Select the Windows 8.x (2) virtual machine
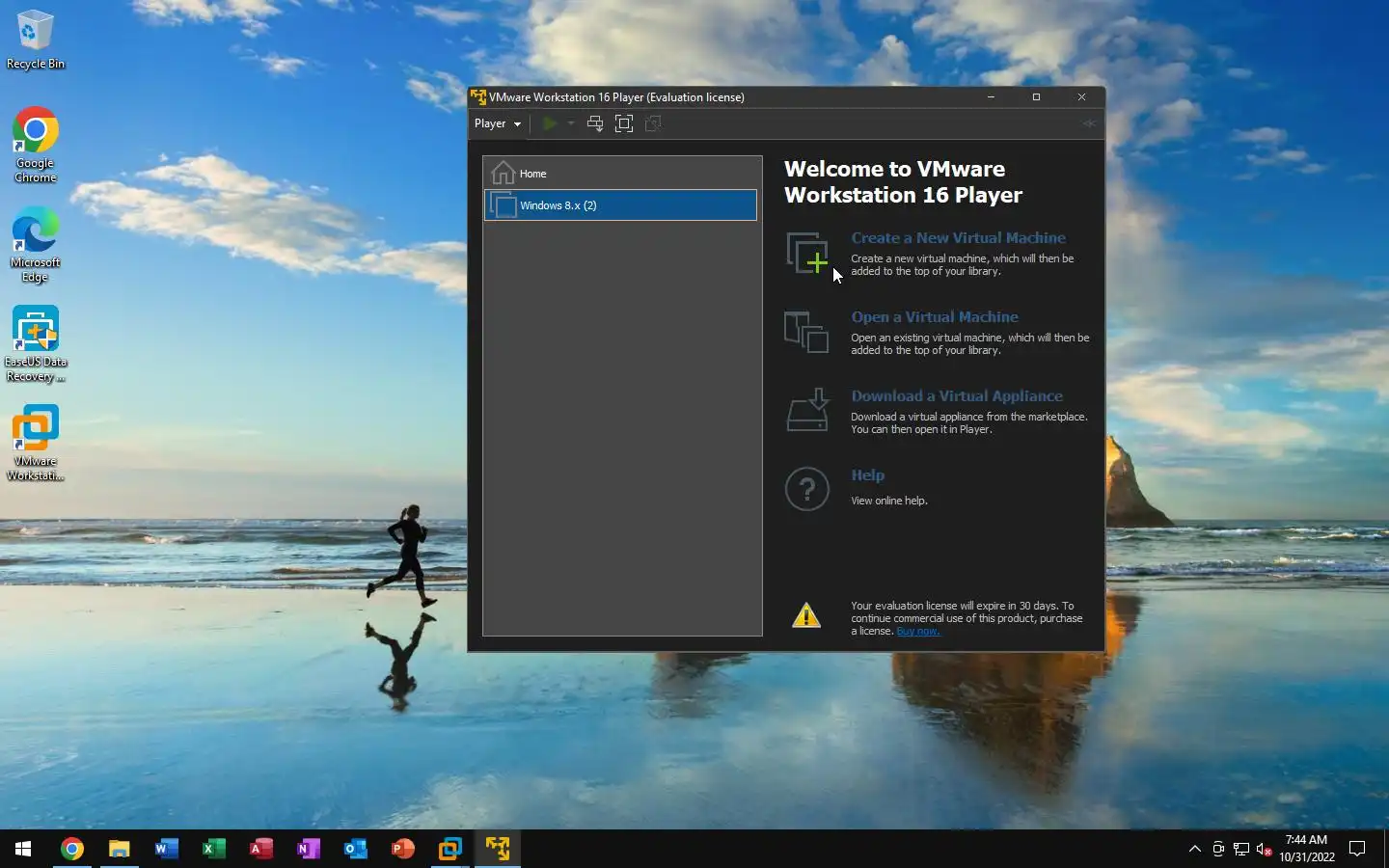 (620, 205)
